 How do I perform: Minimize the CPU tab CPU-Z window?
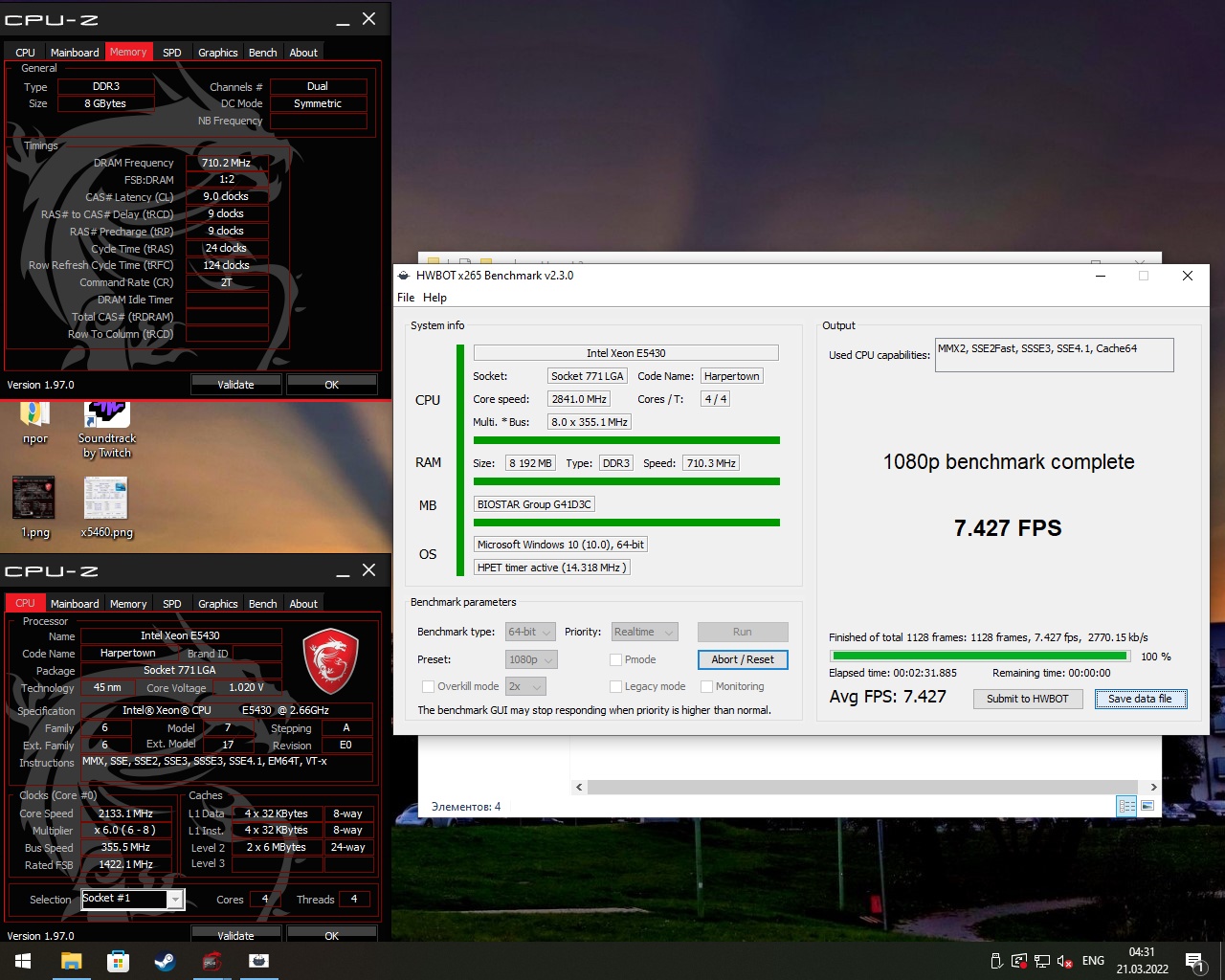343,571
